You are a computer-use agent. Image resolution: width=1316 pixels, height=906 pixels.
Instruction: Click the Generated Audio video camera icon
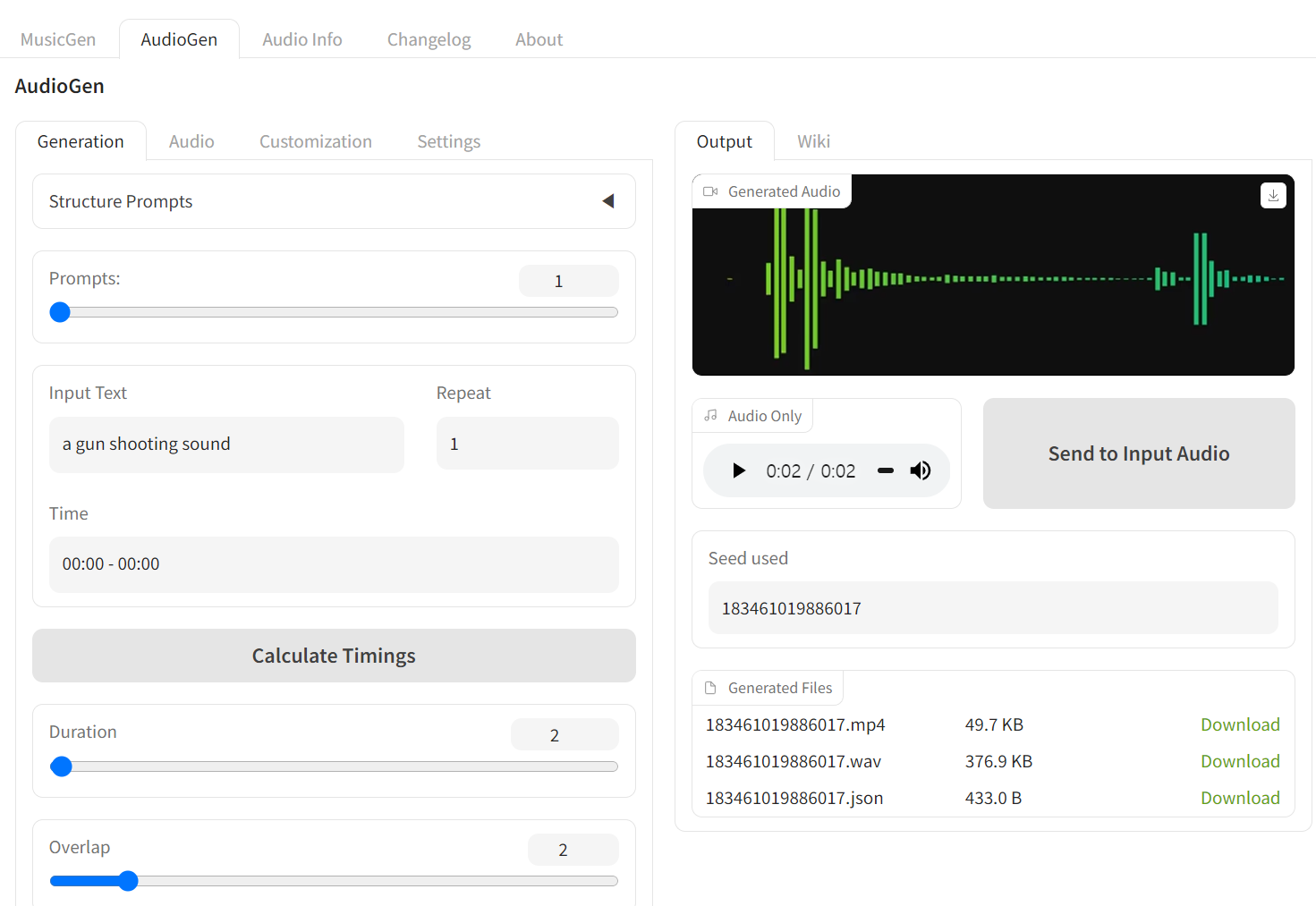point(710,191)
